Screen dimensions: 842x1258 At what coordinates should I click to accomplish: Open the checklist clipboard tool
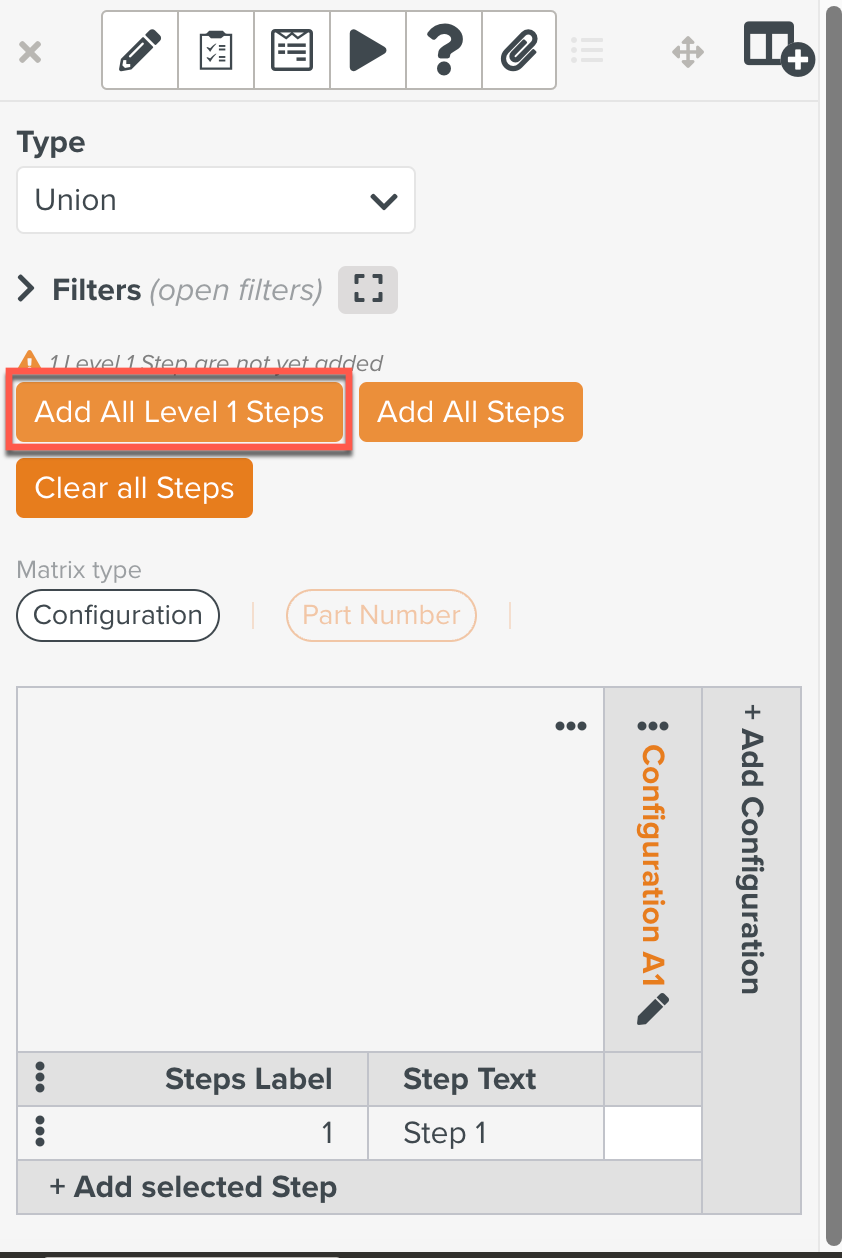point(215,49)
